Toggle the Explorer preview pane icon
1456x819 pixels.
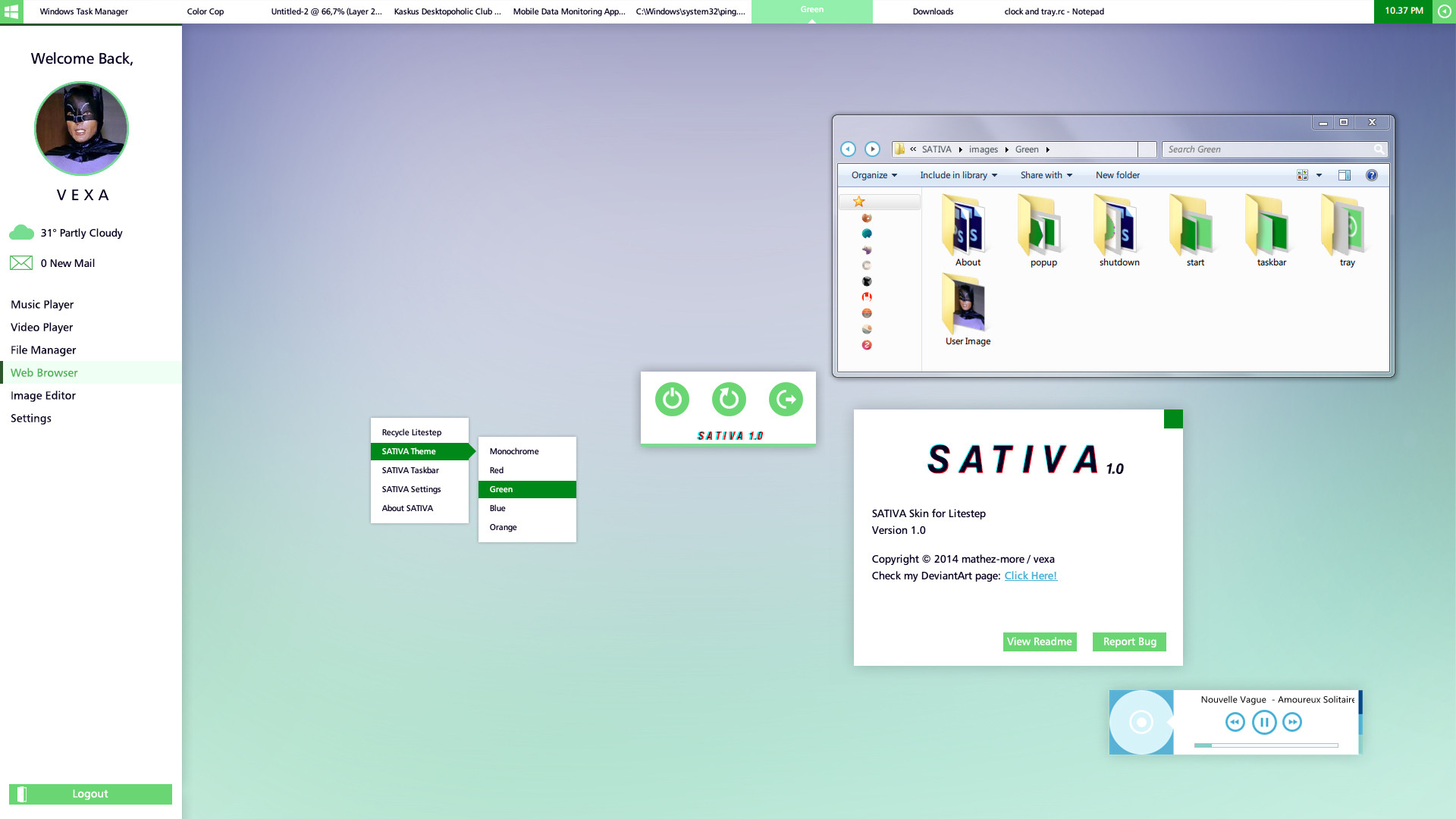coord(1345,175)
